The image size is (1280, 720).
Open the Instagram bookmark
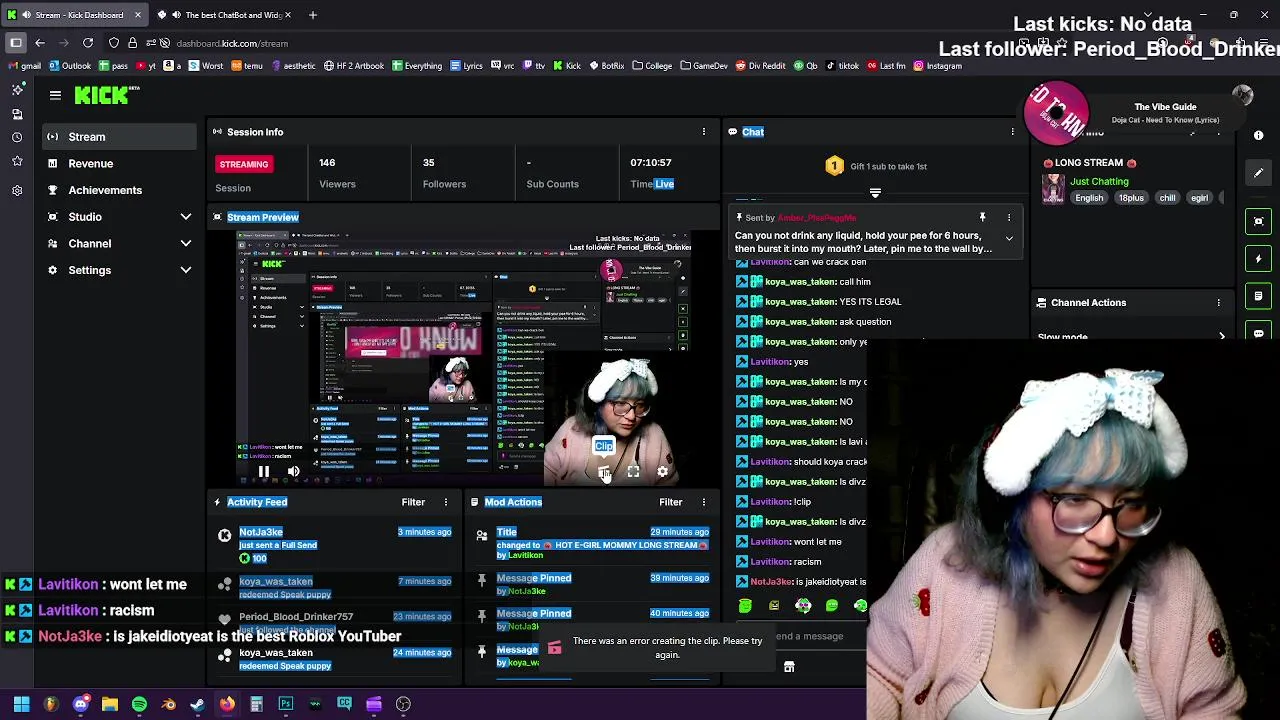tap(938, 66)
